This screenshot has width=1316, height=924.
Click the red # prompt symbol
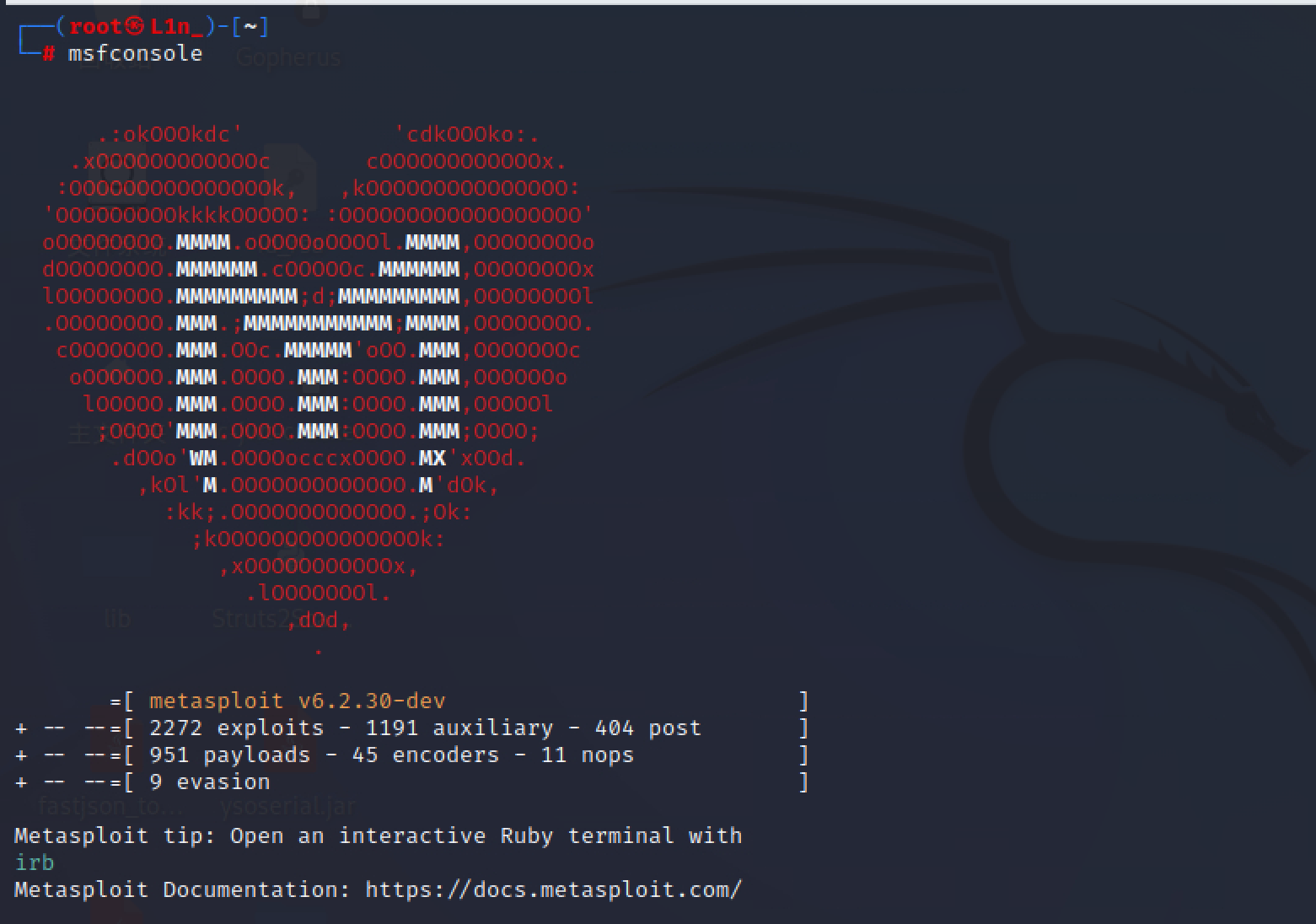coord(49,54)
